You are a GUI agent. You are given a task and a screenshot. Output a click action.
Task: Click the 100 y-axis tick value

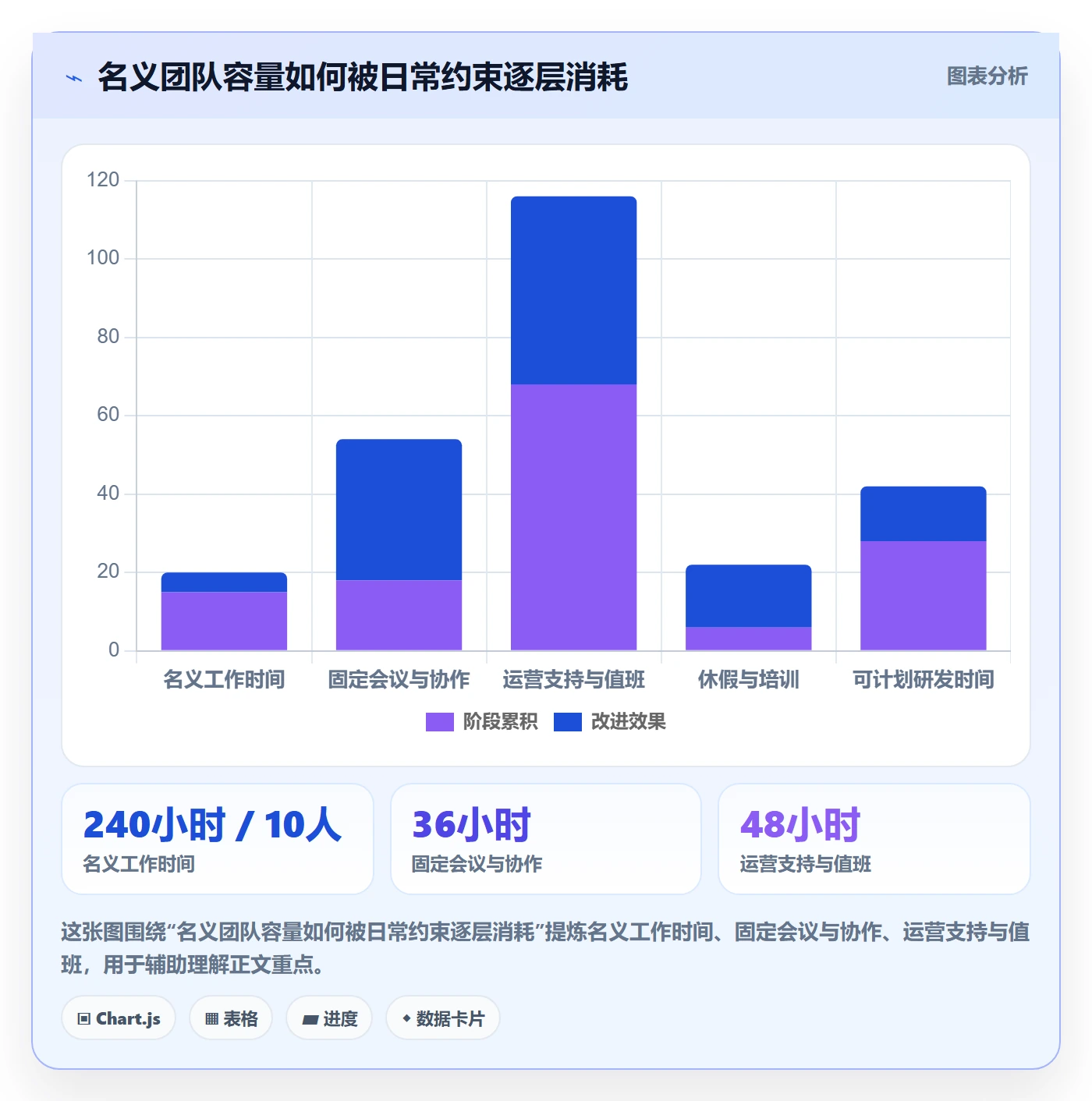[x=103, y=258]
